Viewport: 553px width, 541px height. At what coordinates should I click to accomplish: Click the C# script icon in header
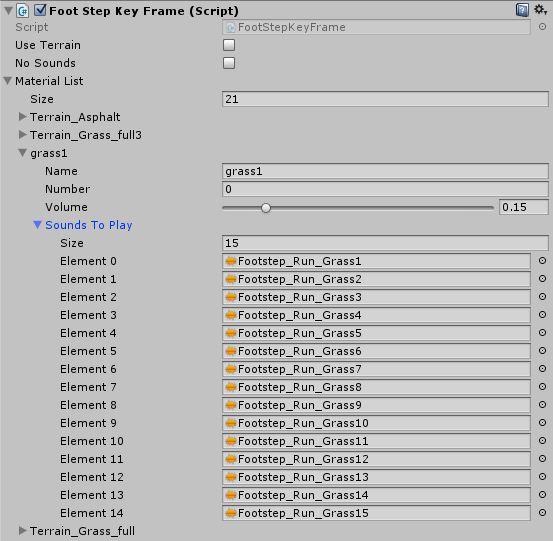pos(23,11)
